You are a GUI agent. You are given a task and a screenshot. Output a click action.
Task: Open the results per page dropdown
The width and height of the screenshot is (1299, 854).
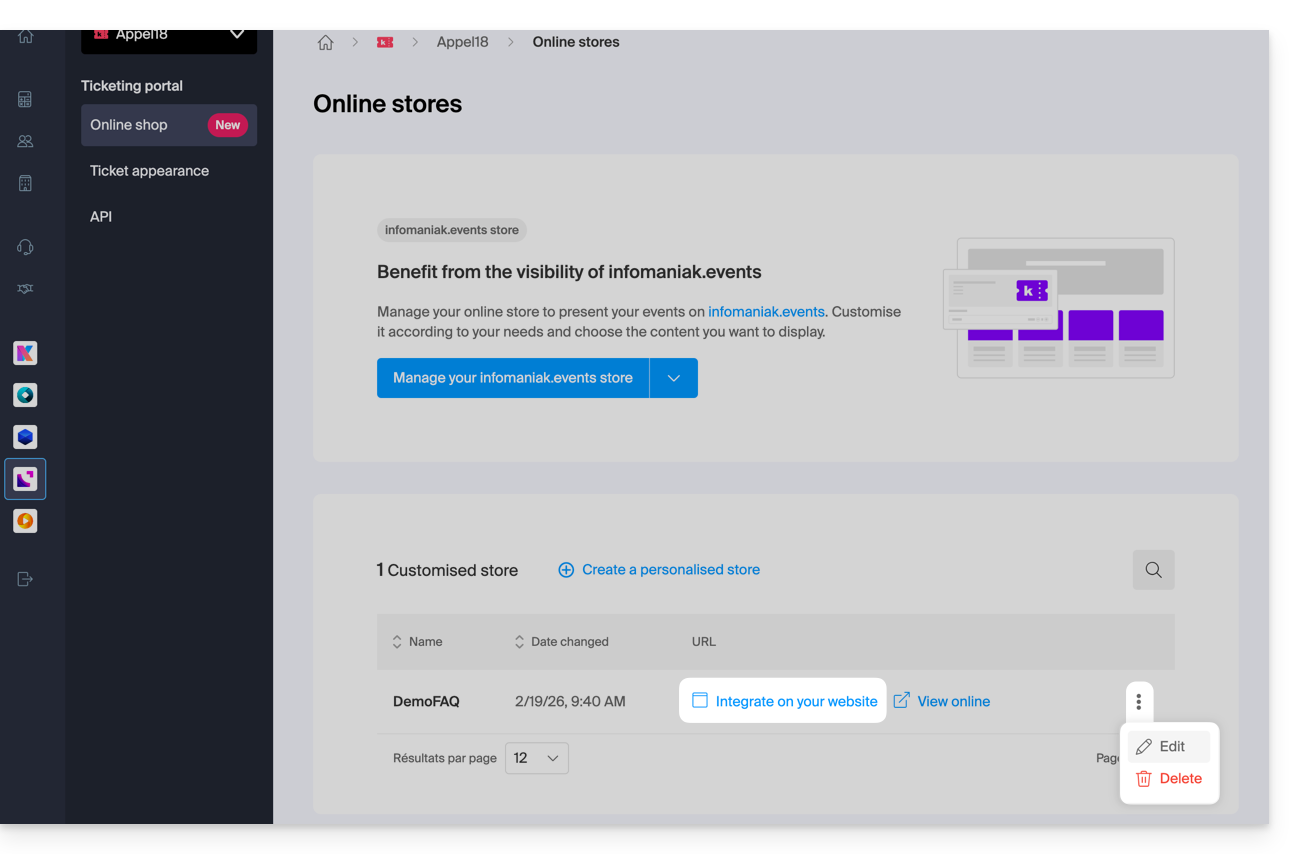[537, 758]
